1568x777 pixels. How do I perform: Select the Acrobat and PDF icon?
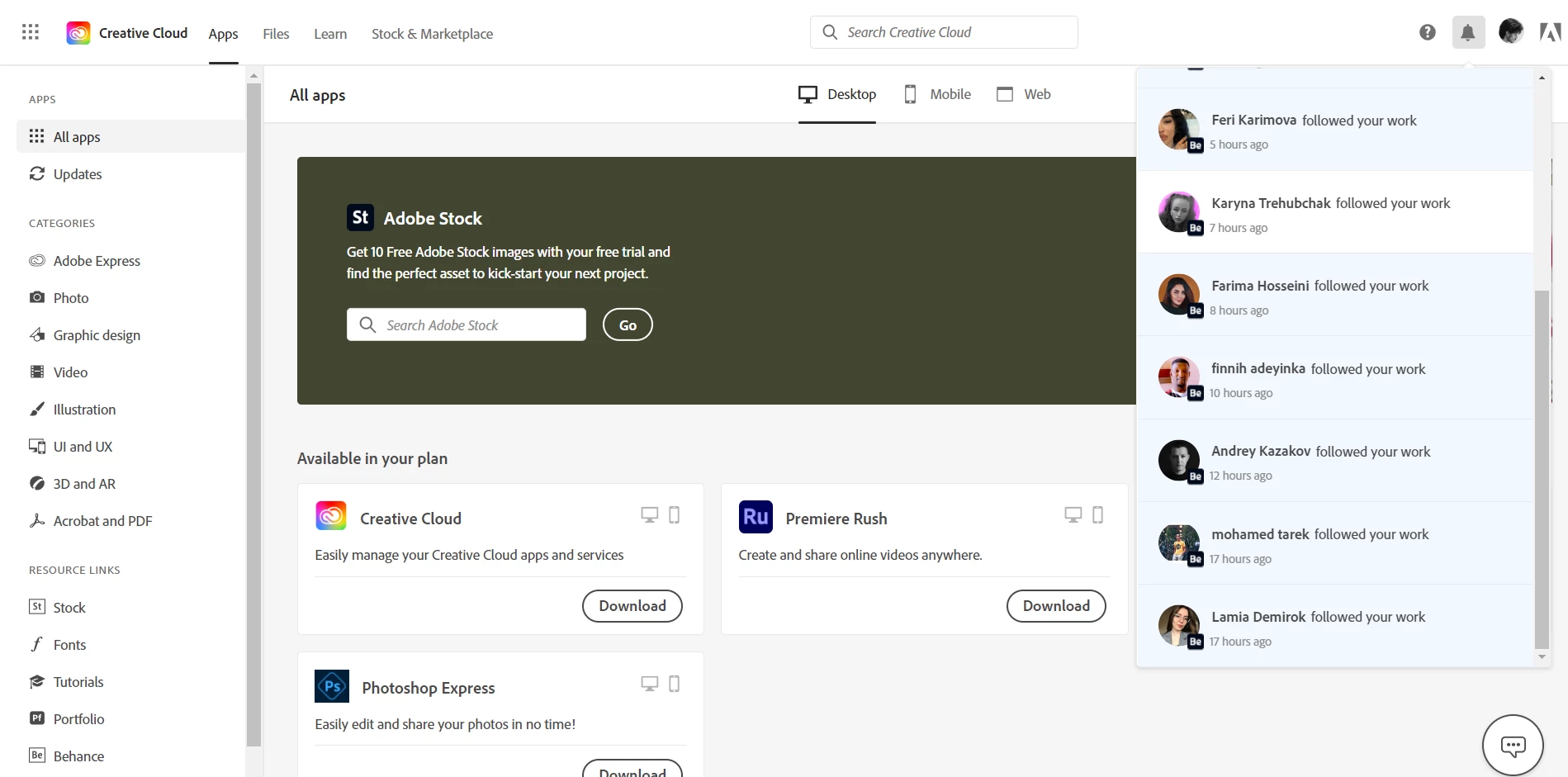37,520
